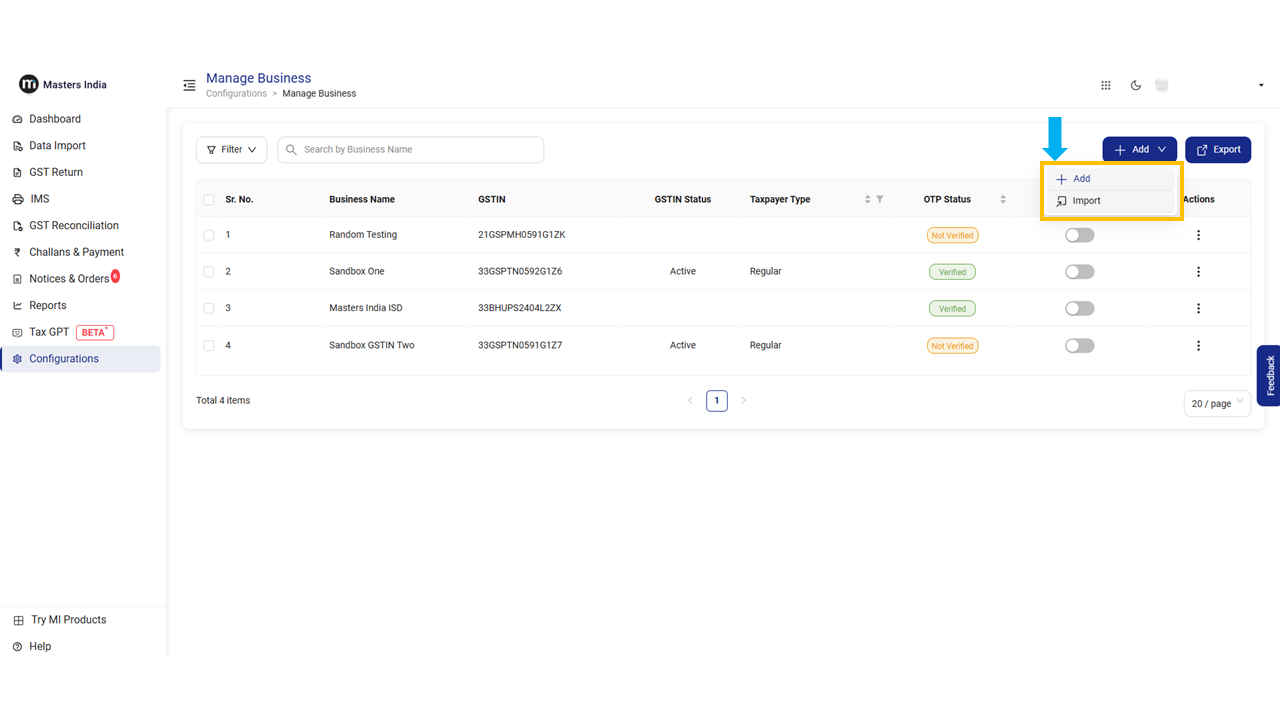Open actions menu for Masters India ISD
This screenshot has width=1280, height=720.
tap(1198, 309)
